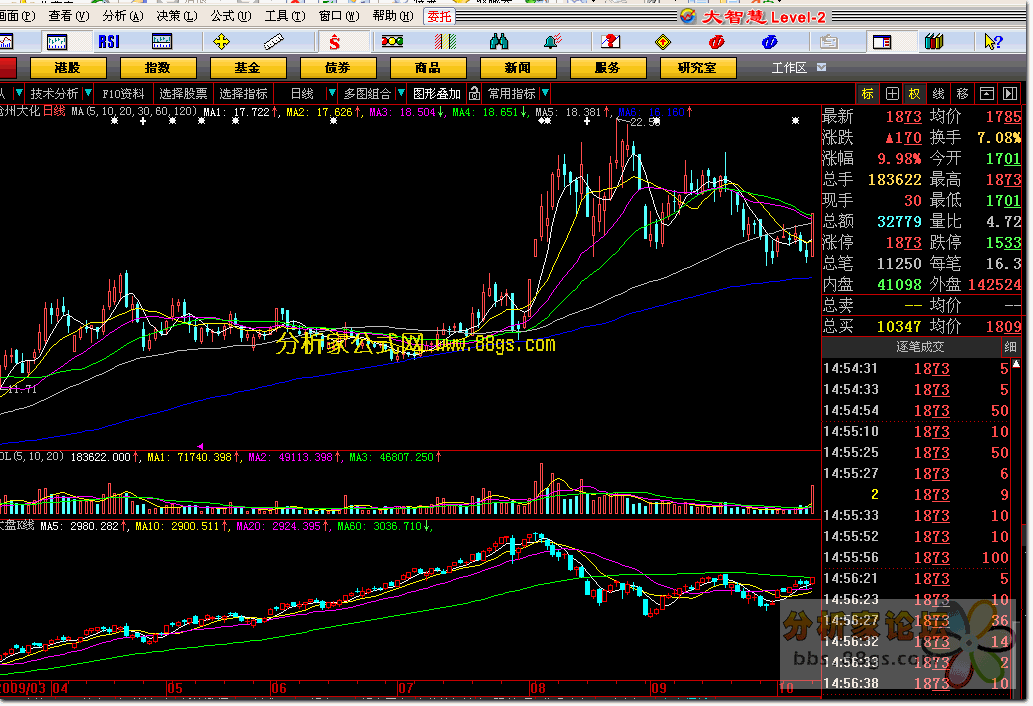1033x706 pixels.
Task: Click the red square button left of 港股
Action: pos(8,68)
